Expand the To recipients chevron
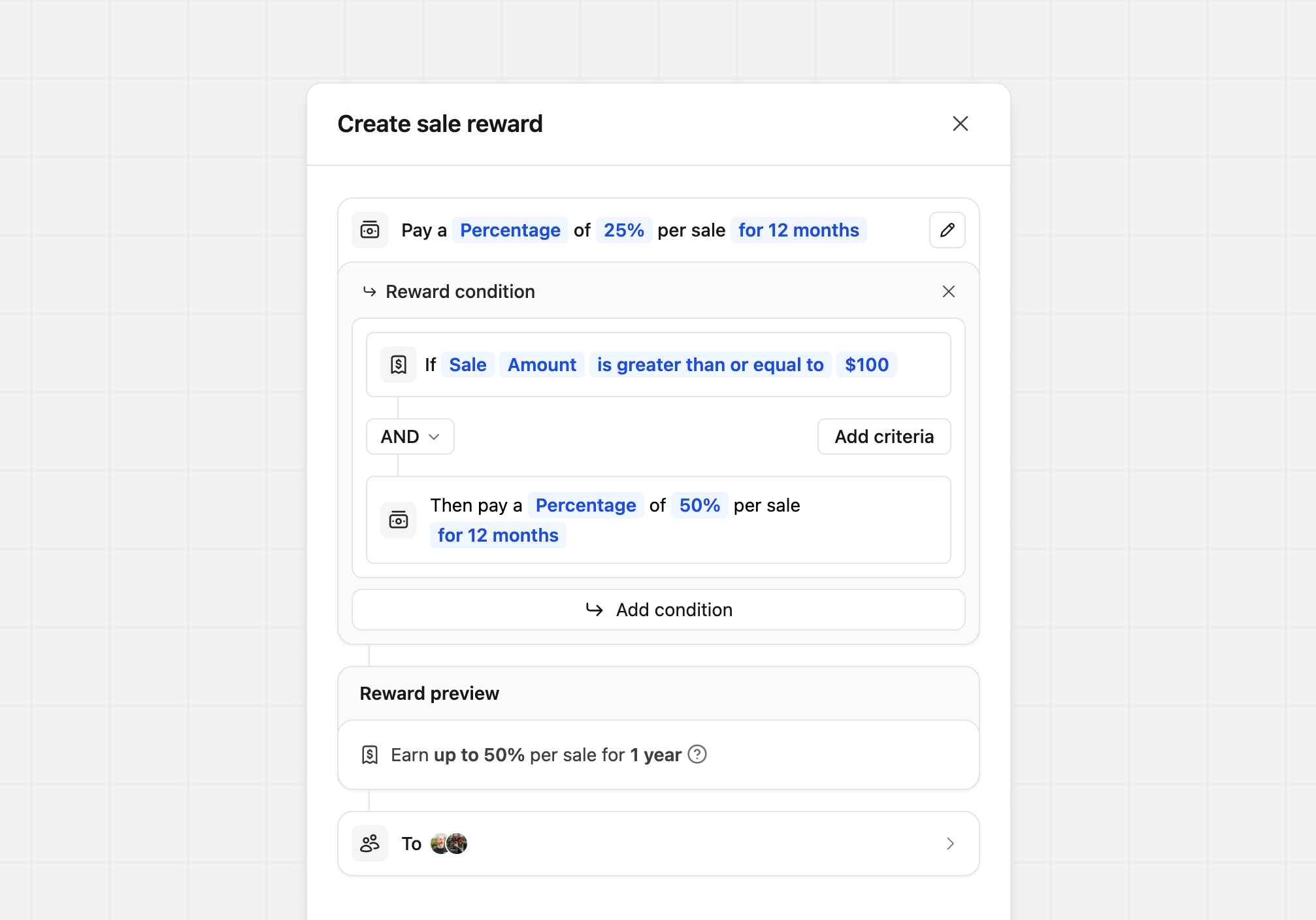Image resolution: width=1316 pixels, height=920 pixels. point(950,844)
